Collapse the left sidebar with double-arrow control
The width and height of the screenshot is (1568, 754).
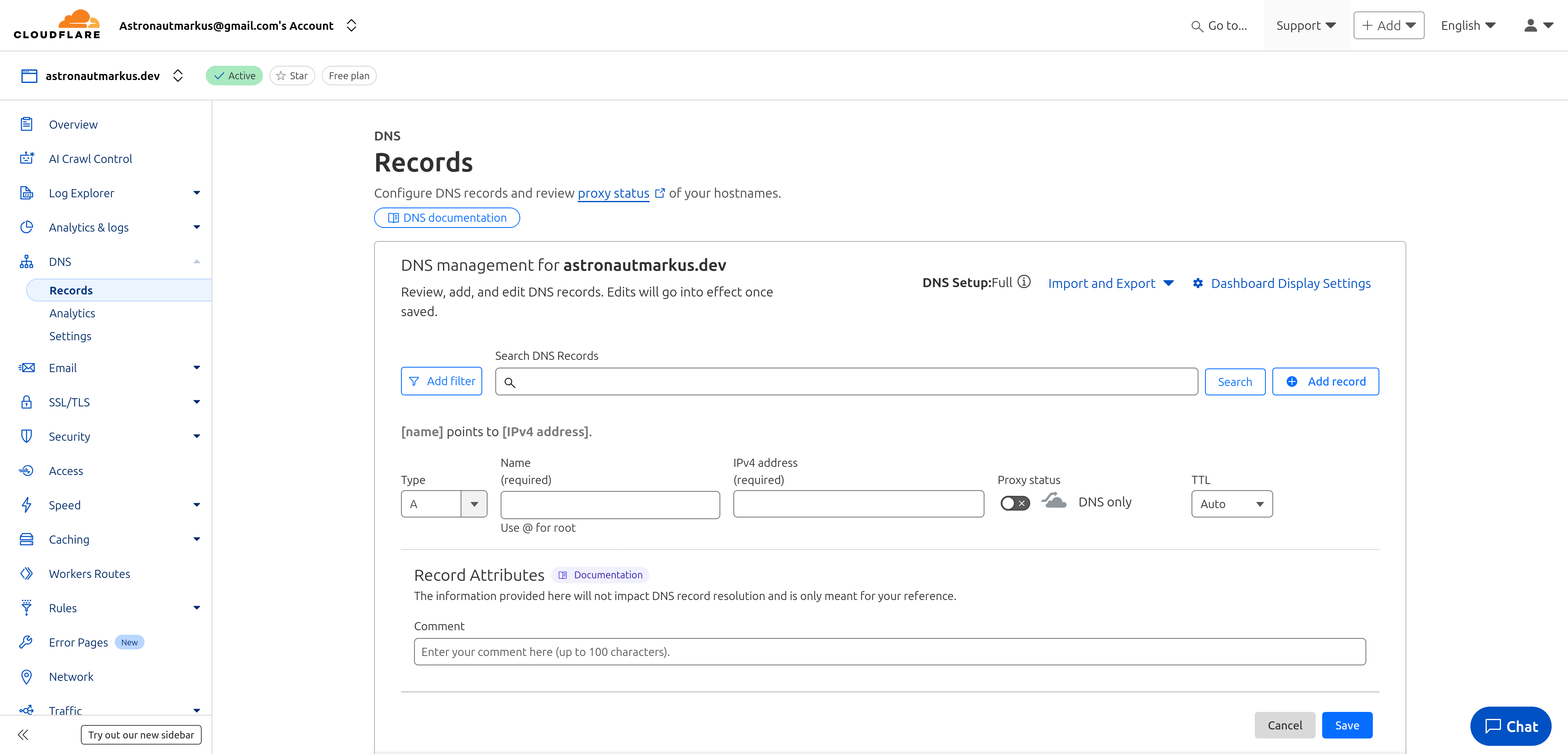coord(23,735)
